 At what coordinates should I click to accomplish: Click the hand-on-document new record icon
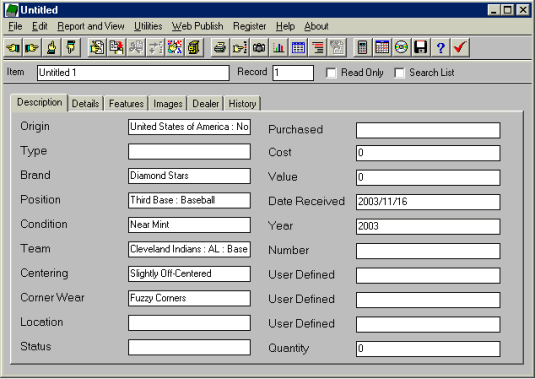(97, 47)
